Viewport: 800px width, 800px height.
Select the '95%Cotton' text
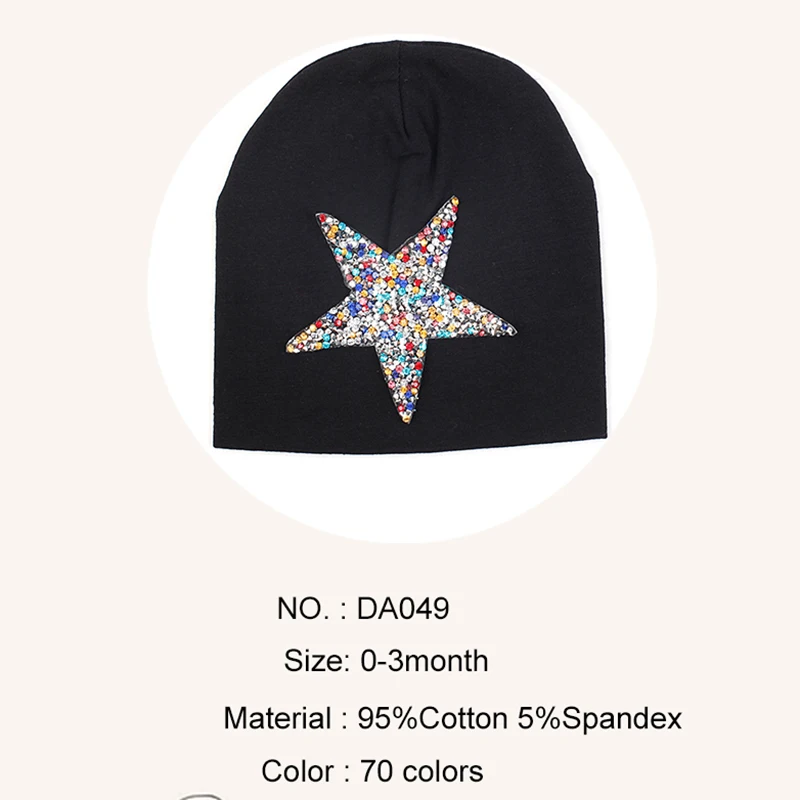432,718
